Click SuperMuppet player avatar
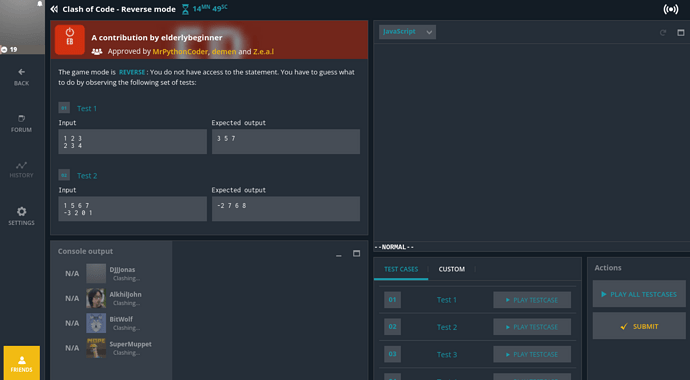The width and height of the screenshot is (690, 380). (x=96, y=348)
